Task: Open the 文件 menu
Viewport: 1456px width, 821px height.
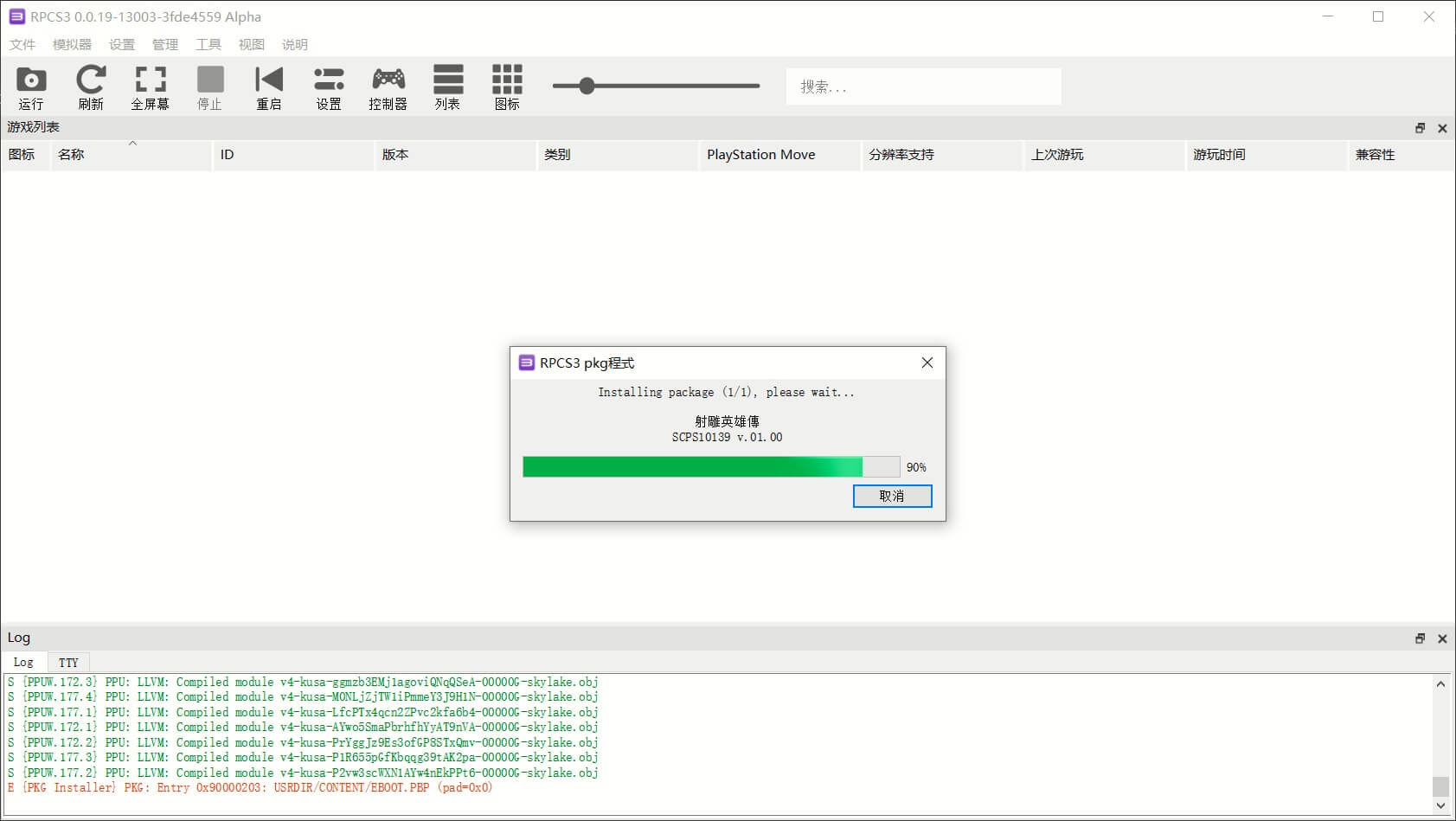Action: [22, 44]
